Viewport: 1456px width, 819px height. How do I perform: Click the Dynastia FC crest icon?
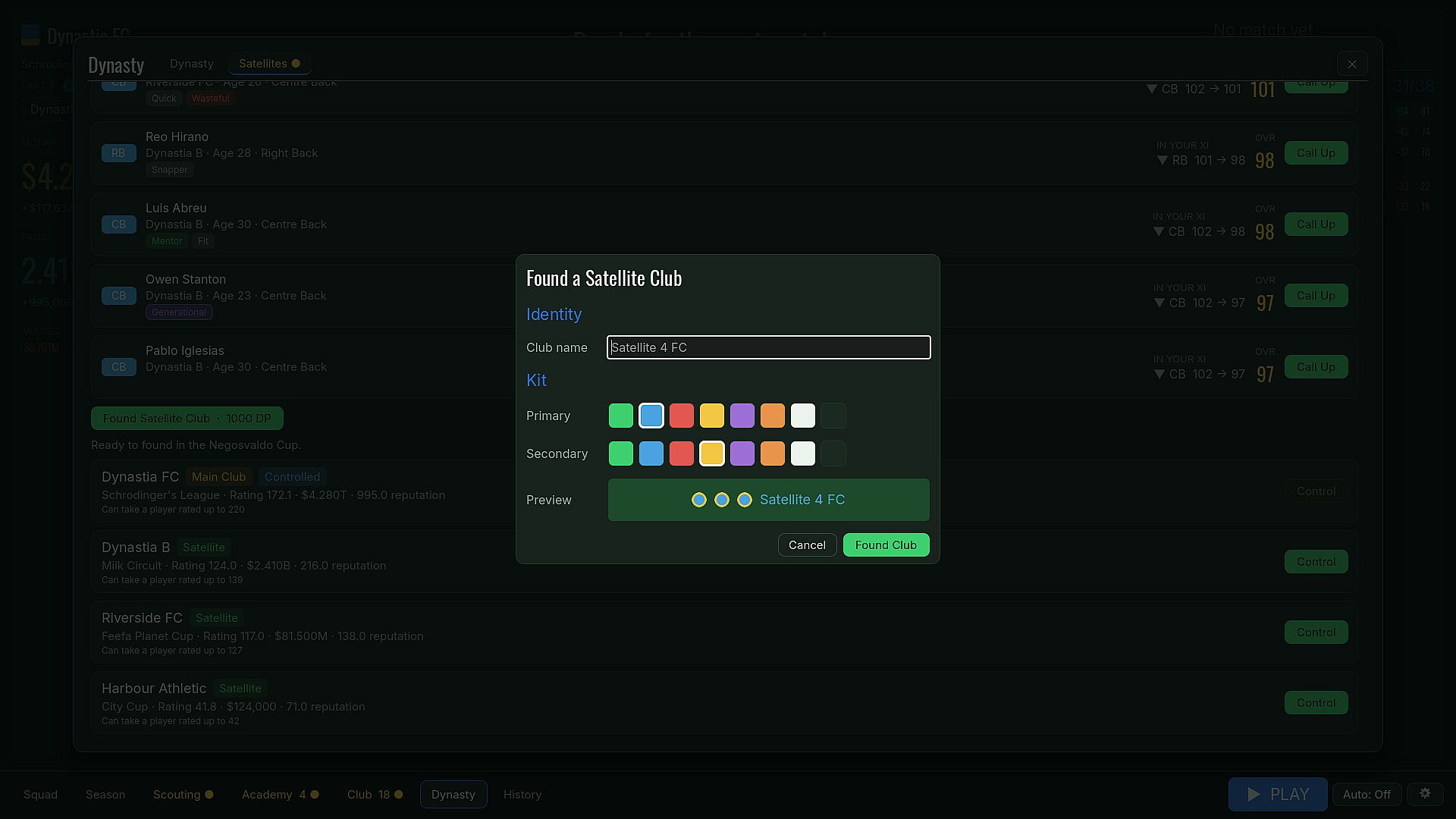tap(30, 35)
